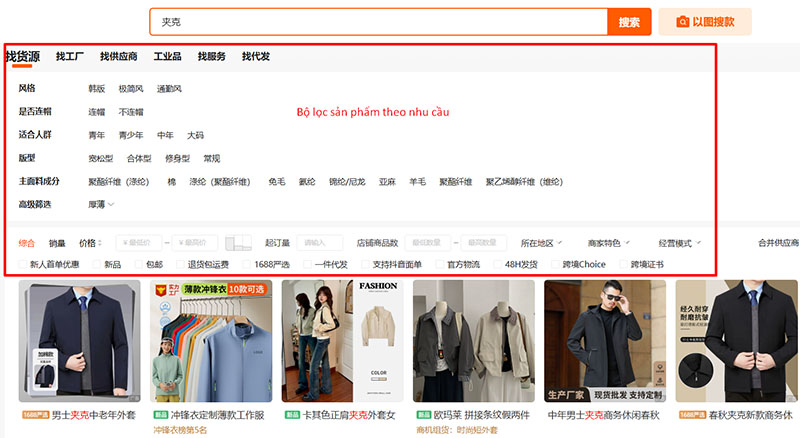Screen dimensions: 800x438
Task: Switch to the 找工厂 tab
Action: pos(71,57)
